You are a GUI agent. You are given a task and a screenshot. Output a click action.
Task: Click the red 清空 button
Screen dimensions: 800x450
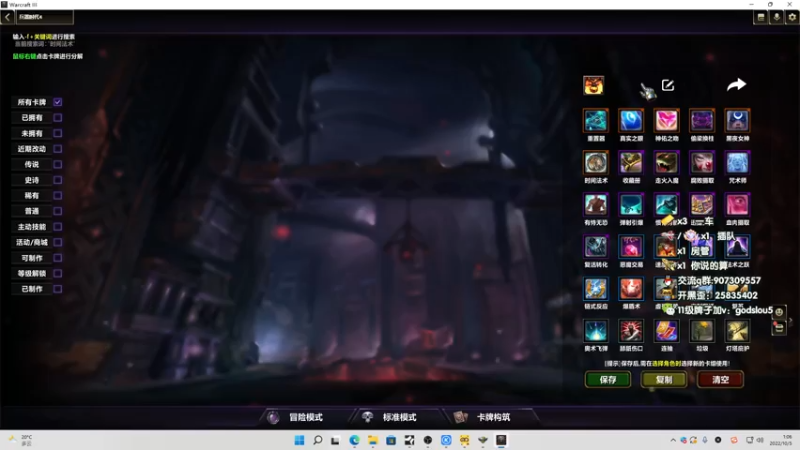point(720,379)
